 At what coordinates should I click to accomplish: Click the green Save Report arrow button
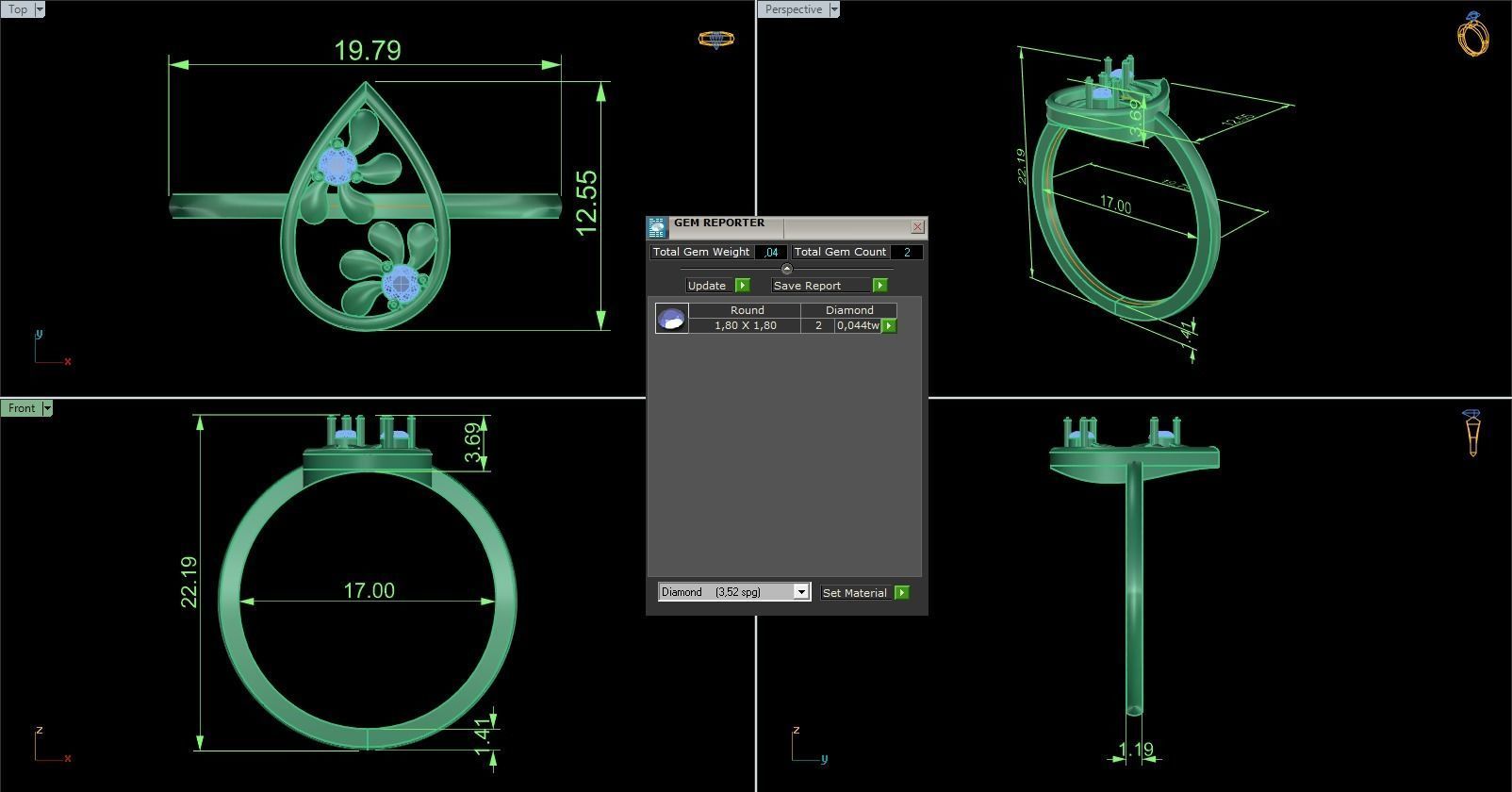[879, 286]
